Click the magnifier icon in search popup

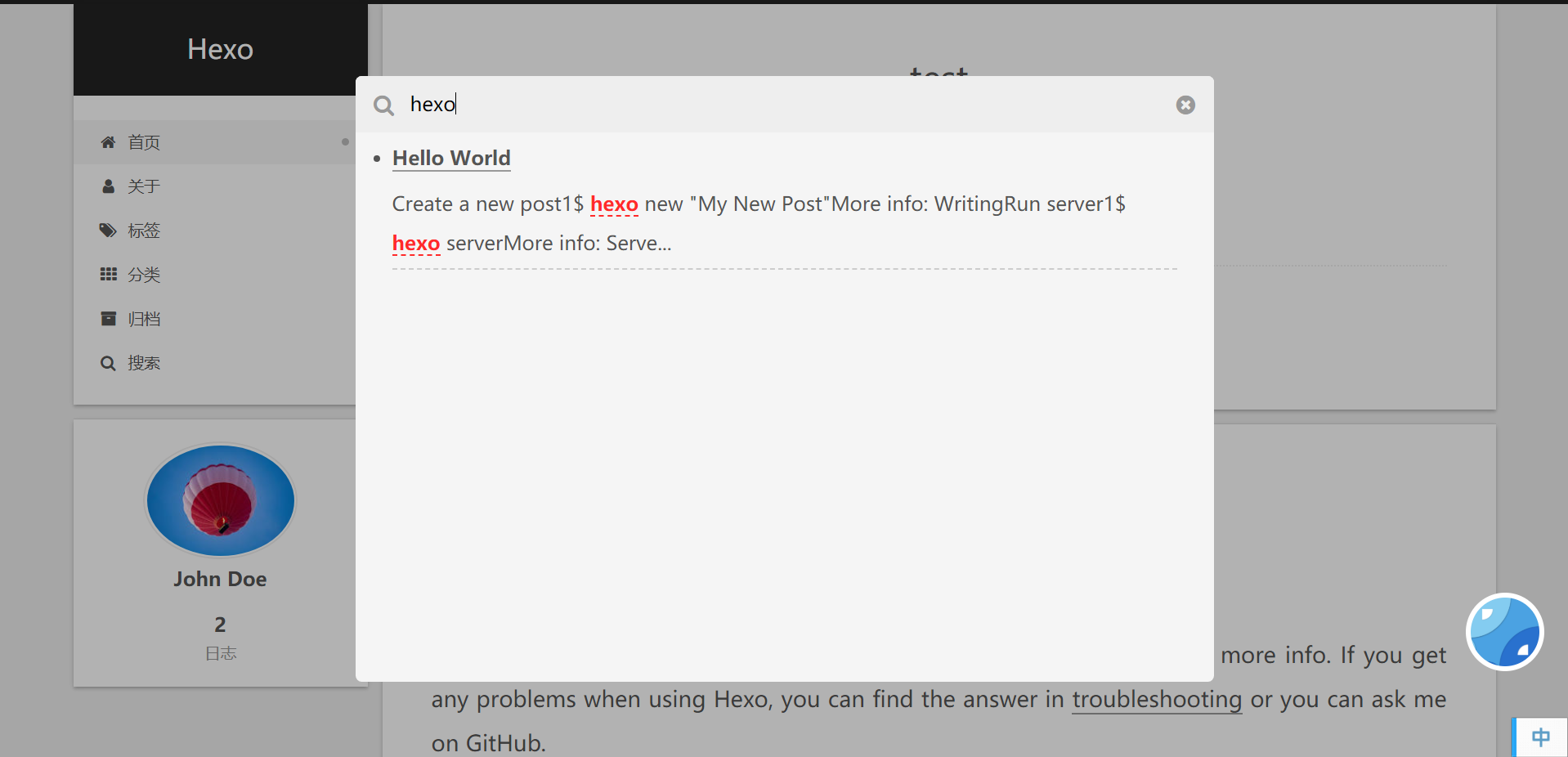coord(383,105)
